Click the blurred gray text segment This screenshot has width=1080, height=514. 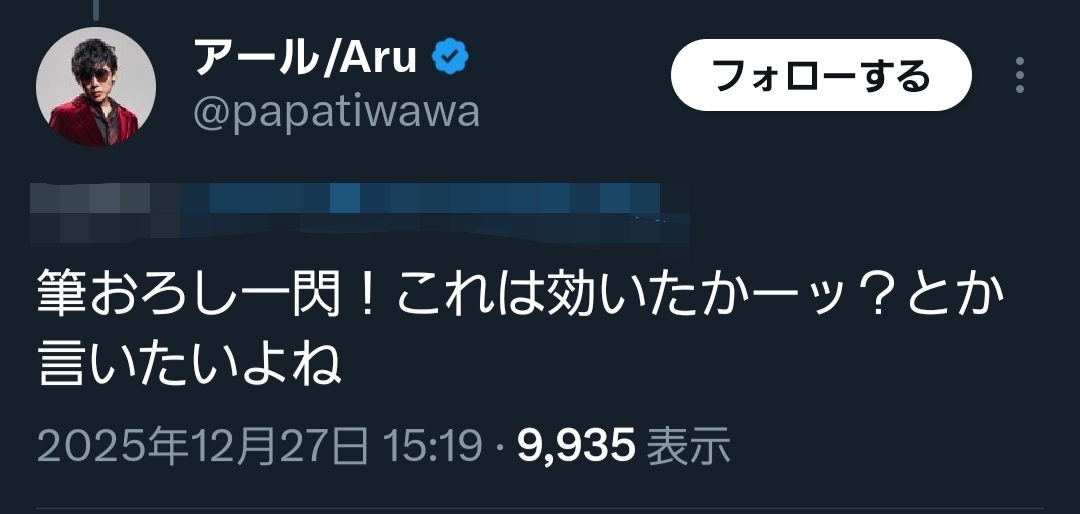(105, 212)
